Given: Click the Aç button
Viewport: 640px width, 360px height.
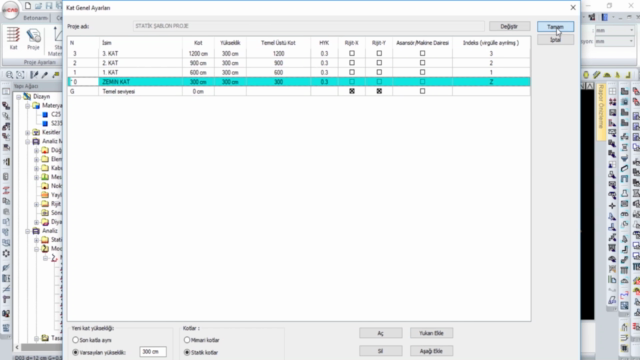Looking at the screenshot, I should pos(380,333).
